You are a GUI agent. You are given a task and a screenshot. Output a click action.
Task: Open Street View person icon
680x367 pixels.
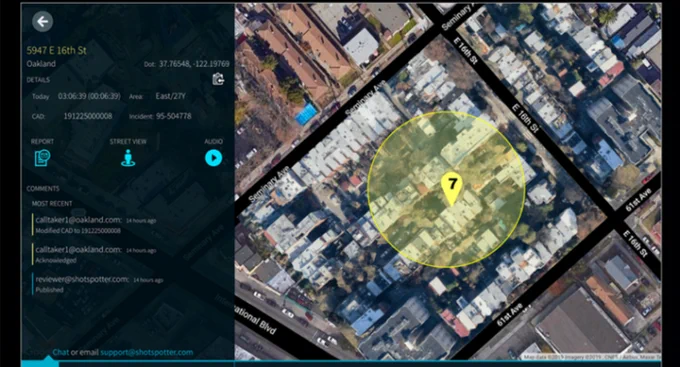coord(128,158)
